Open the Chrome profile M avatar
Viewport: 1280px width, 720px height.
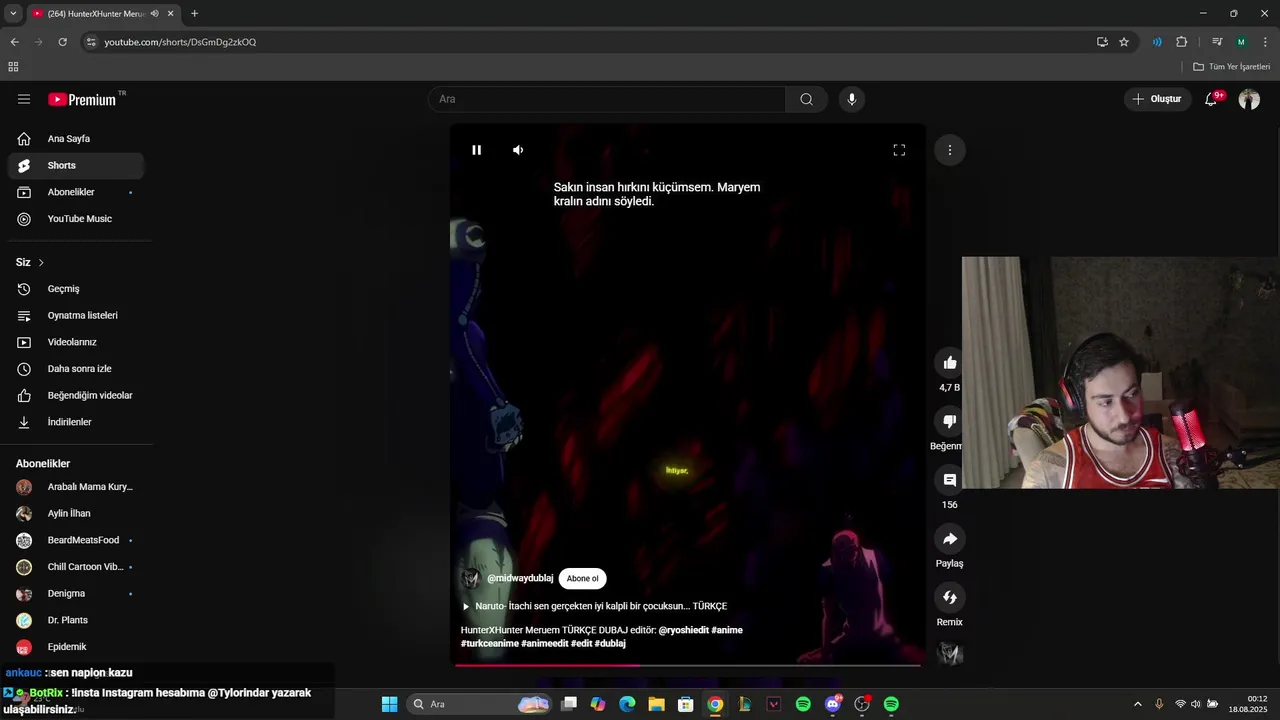click(1241, 42)
